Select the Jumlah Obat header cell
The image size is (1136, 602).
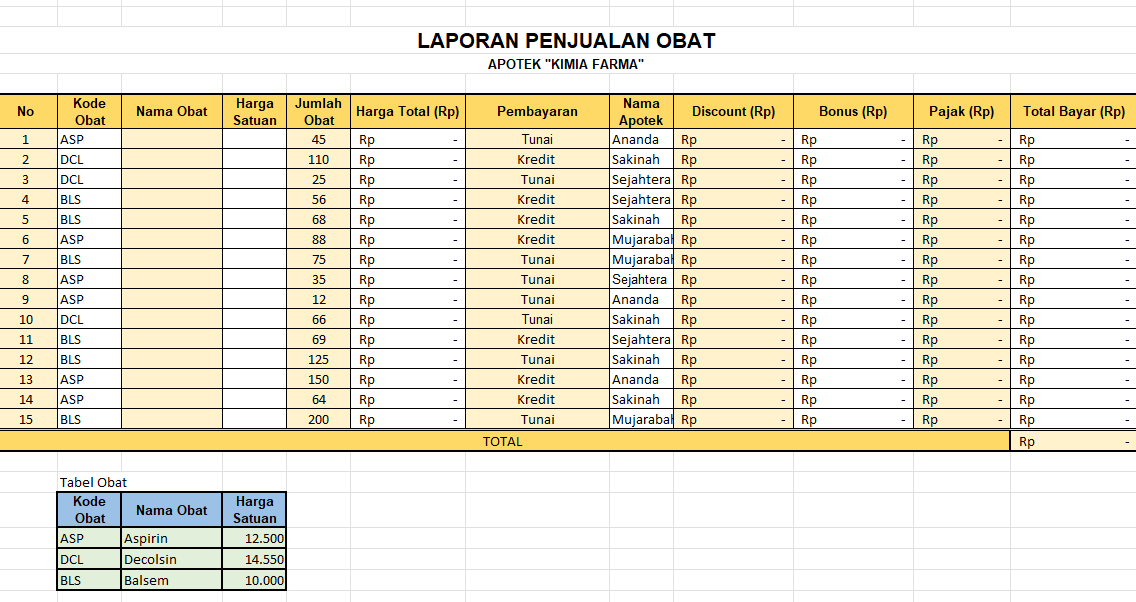tap(319, 112)
